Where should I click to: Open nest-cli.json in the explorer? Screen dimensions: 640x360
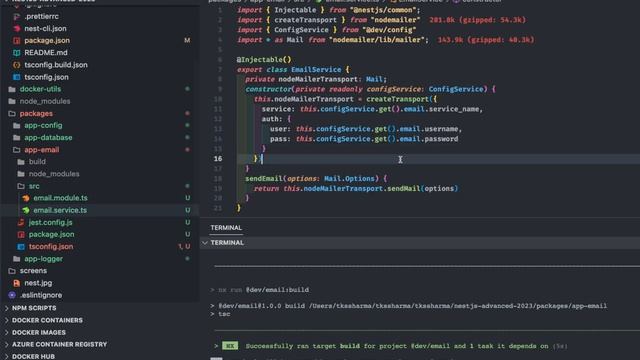tap(45, 29)
